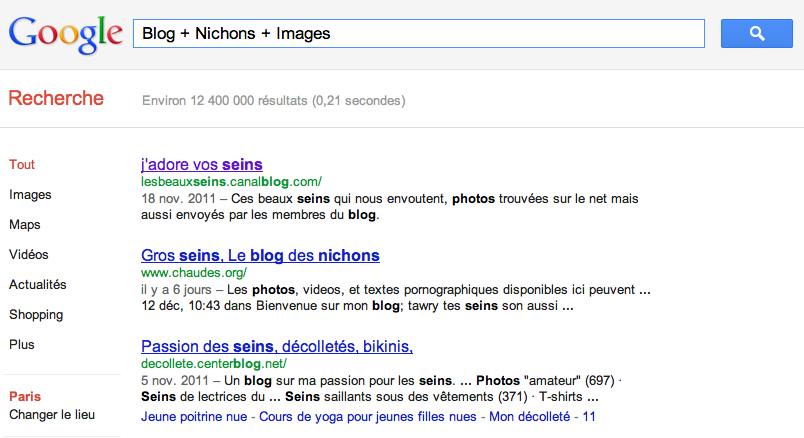Click the Environ 12 400 000 résultats text
The width and height of the screenshot is (804, 438).
pos(273,101)
